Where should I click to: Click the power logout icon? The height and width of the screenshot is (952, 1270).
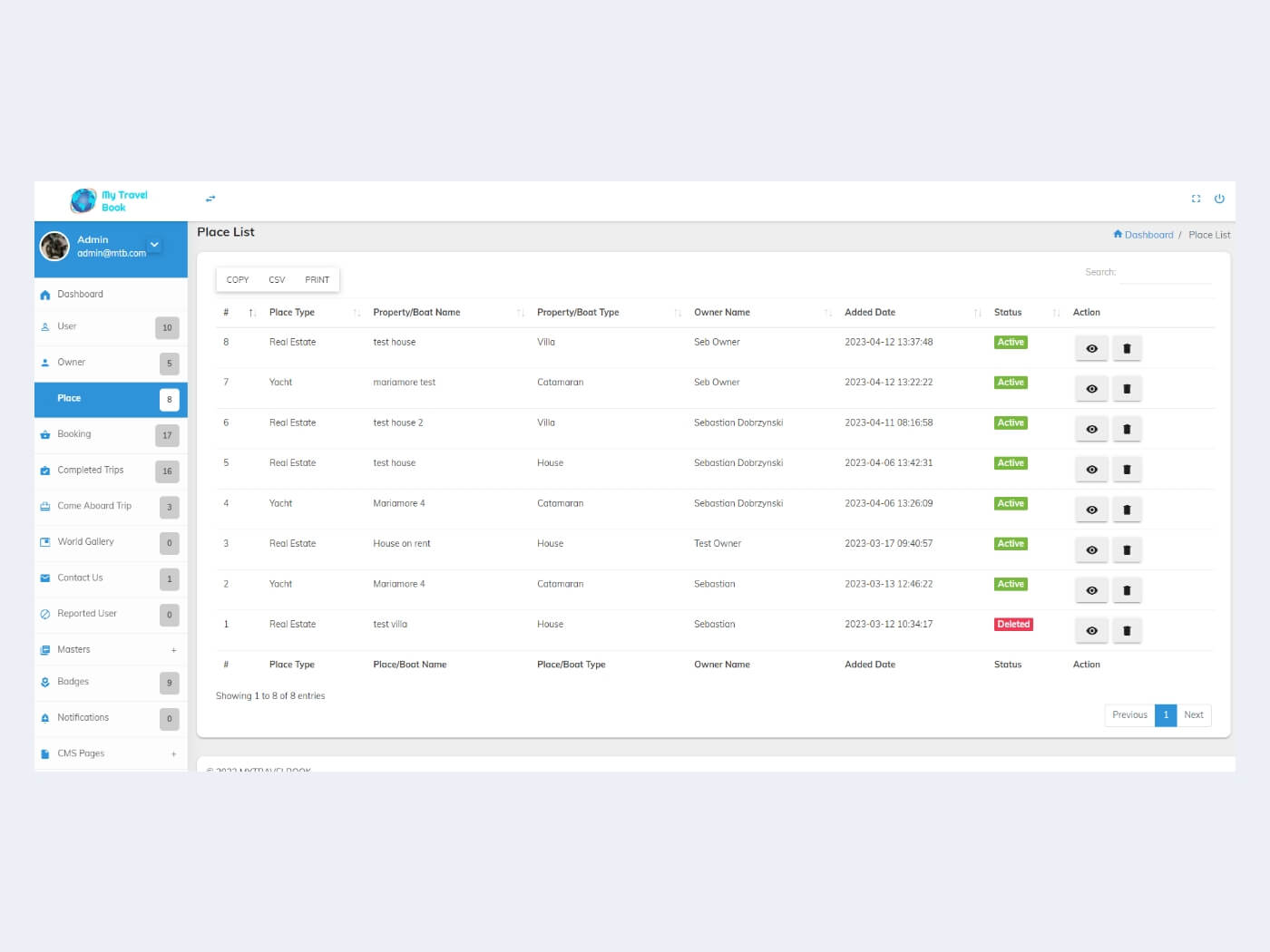point(1219,199)
